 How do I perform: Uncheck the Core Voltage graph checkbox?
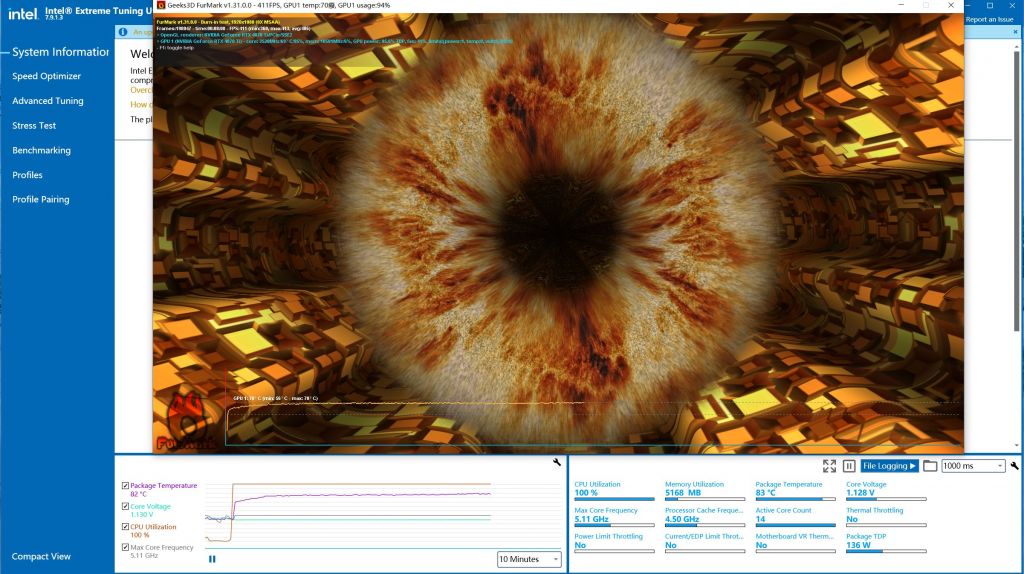tap(125, 506)
